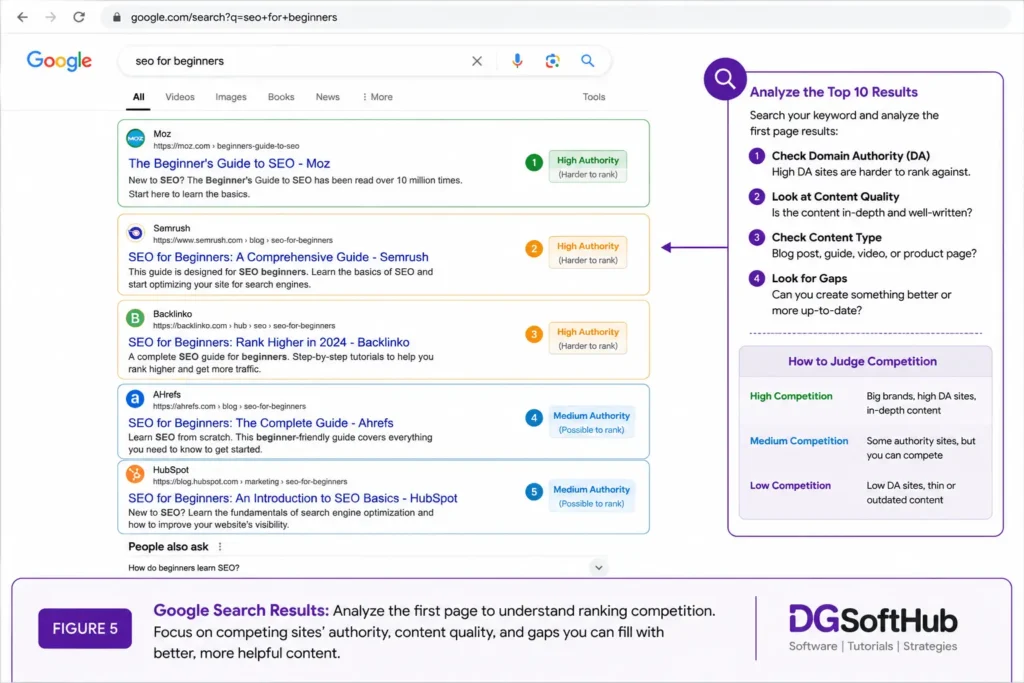Image resolution: width=1024 pixels, height=683 pixels.
Task: Click the moz.com beginners-guide-to-seo URL
Action: tap(226, 146)
